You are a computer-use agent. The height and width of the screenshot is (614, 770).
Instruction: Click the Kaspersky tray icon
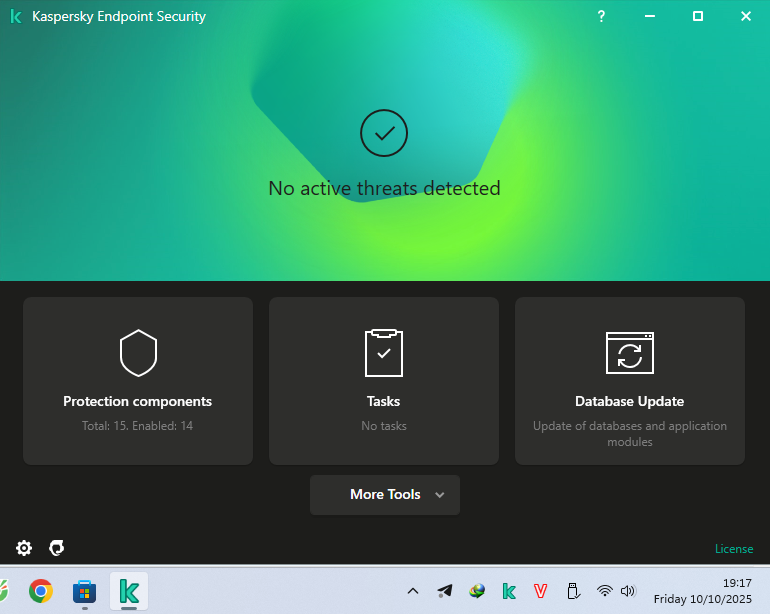tap(509, 591)
